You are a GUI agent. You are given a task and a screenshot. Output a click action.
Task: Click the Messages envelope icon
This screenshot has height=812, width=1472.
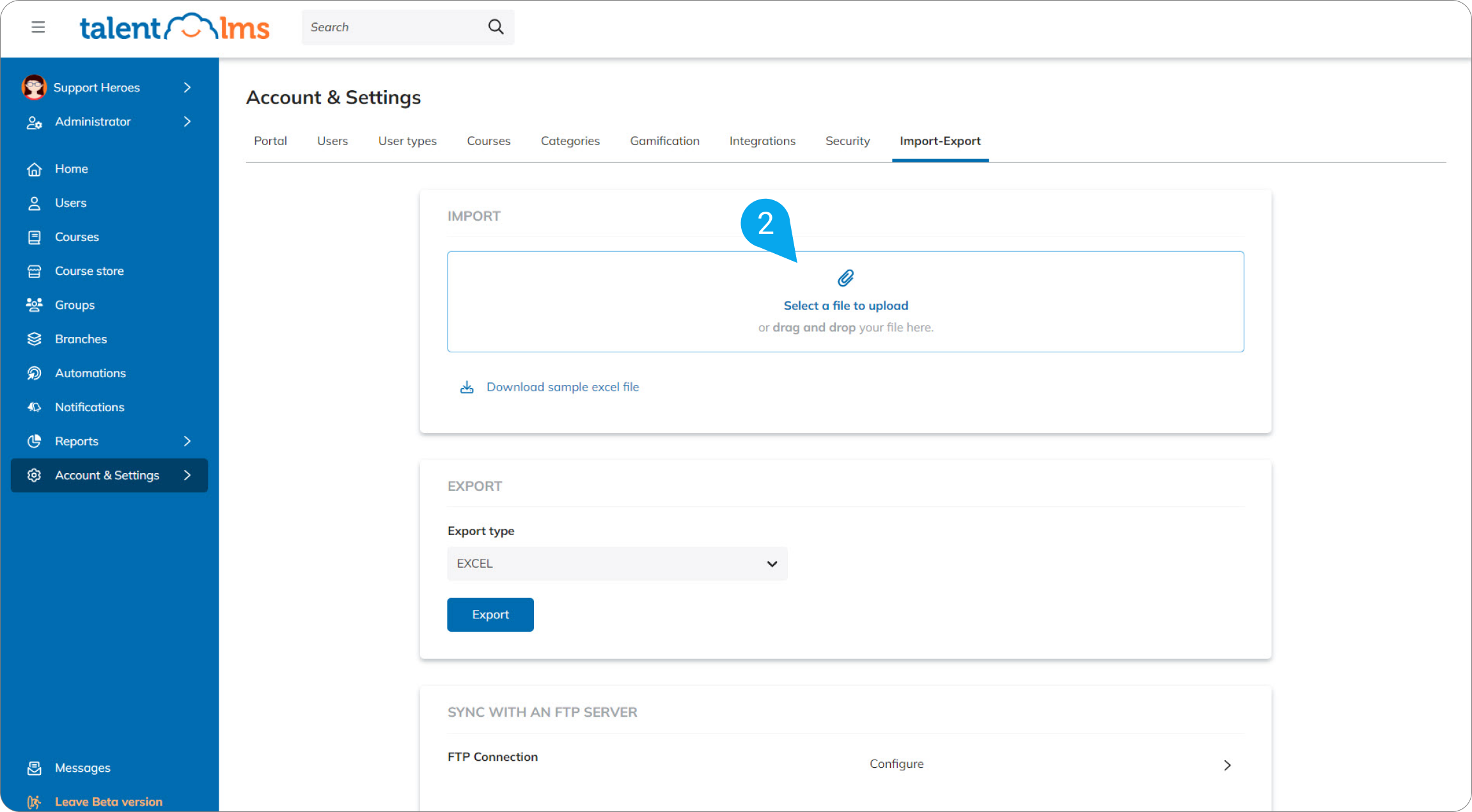(x=35, y=768)
